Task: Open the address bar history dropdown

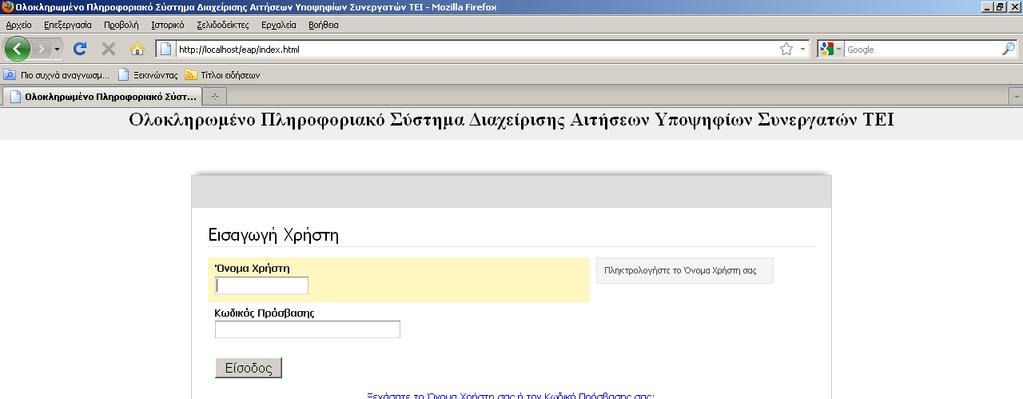Action: 802,49
